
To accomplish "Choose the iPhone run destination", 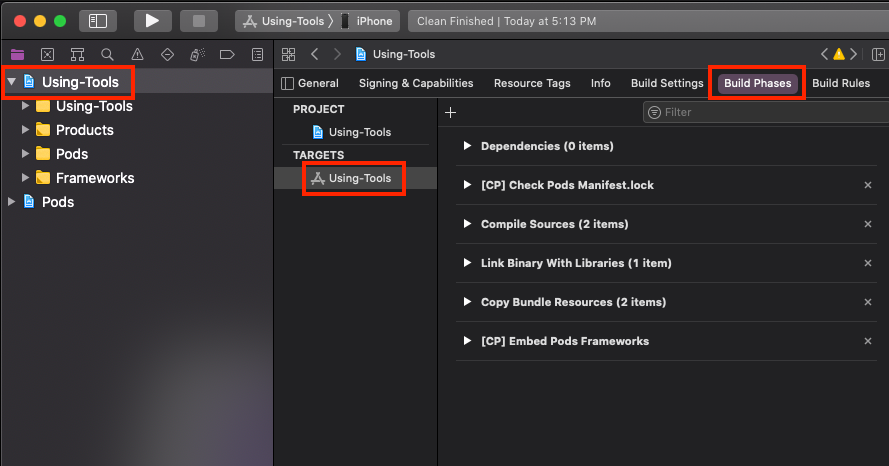I will click(367, 21).
